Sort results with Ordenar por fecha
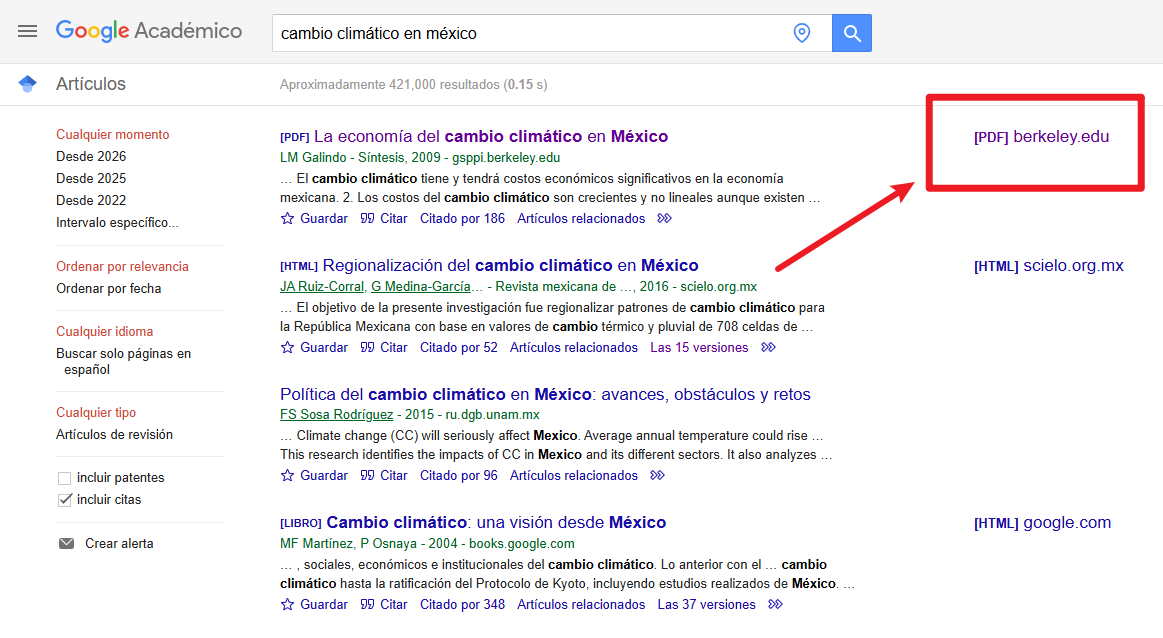 (x=109, y=289)
